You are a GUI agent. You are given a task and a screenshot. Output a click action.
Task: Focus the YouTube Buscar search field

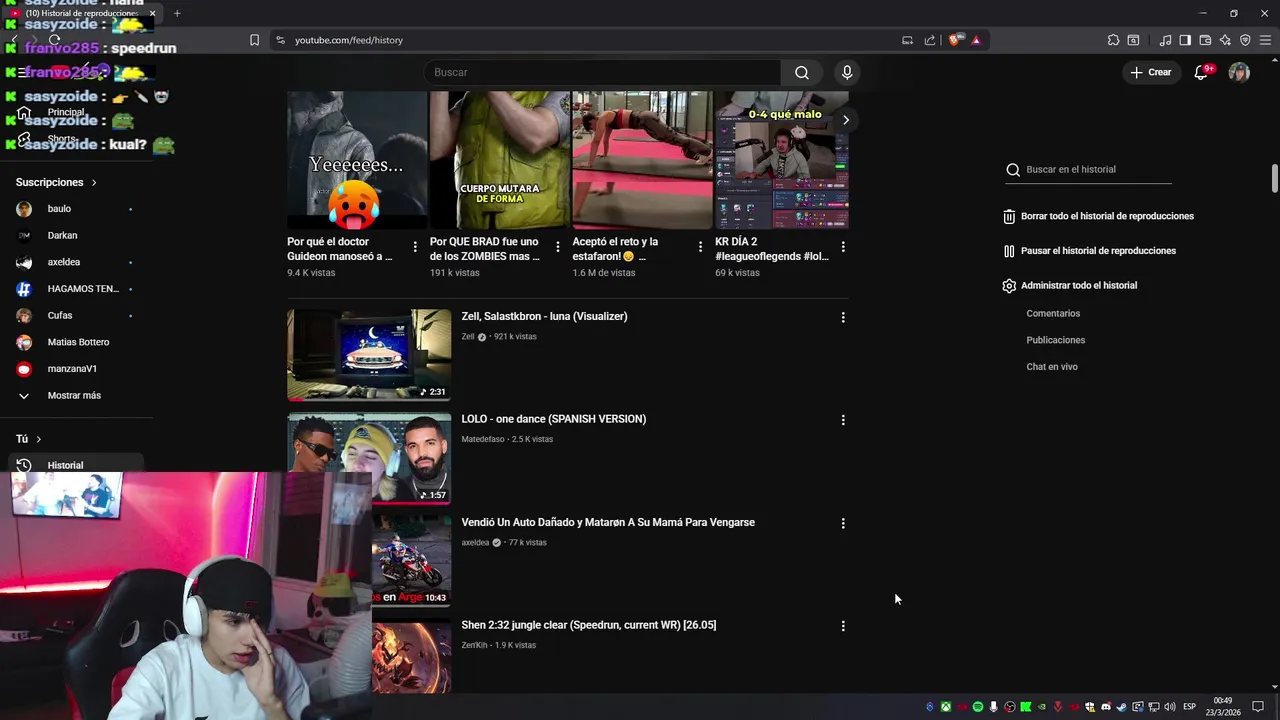click(x=603, y=72)
